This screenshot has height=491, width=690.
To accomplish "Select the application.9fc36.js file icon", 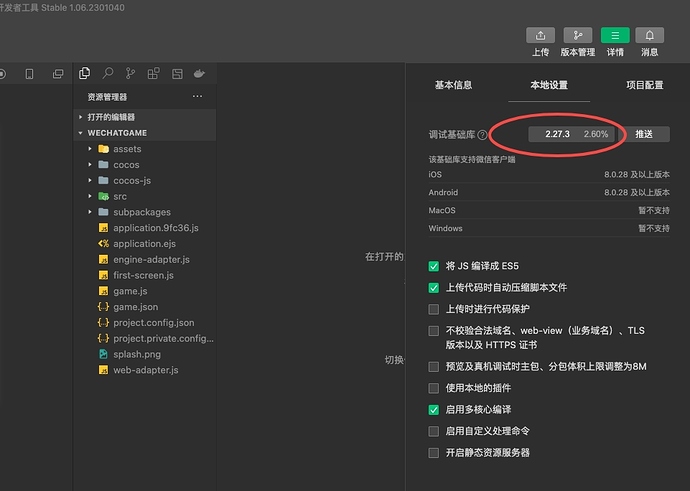I will point(103,228).
